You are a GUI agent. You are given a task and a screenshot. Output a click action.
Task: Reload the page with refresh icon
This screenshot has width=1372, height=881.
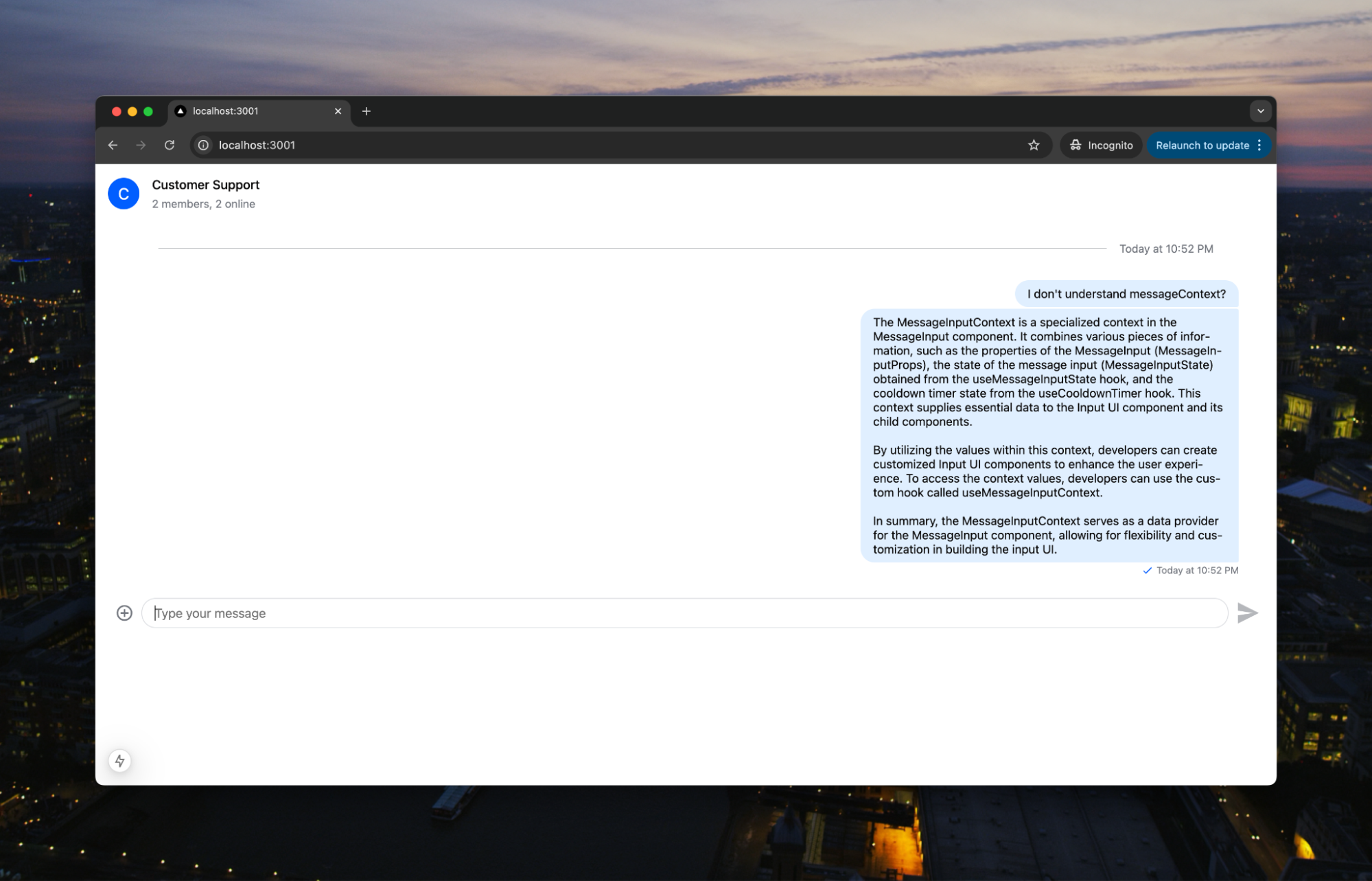pyautogui.click(x=170, y=145)
